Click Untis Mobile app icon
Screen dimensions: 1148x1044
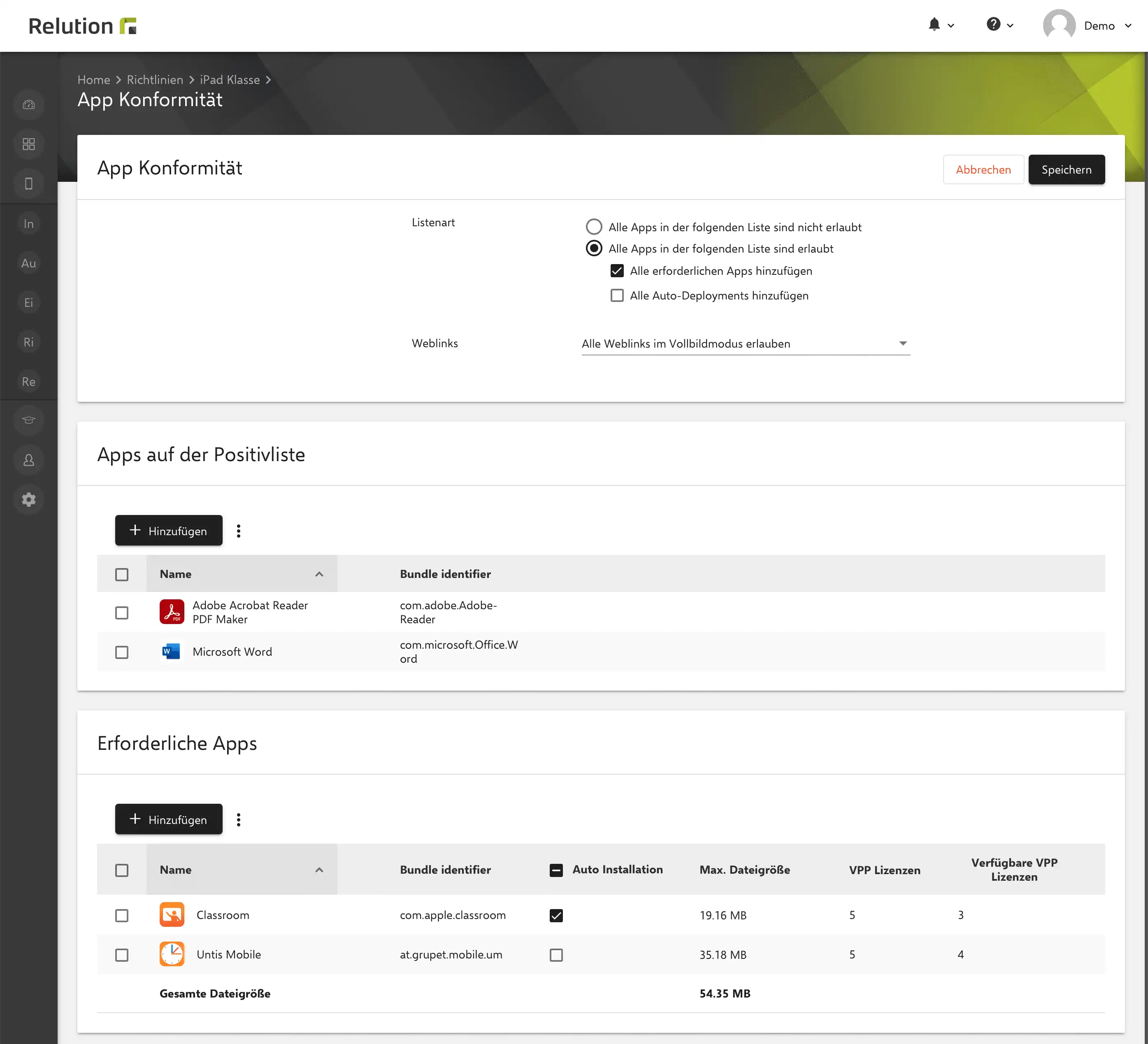[172, 954]
